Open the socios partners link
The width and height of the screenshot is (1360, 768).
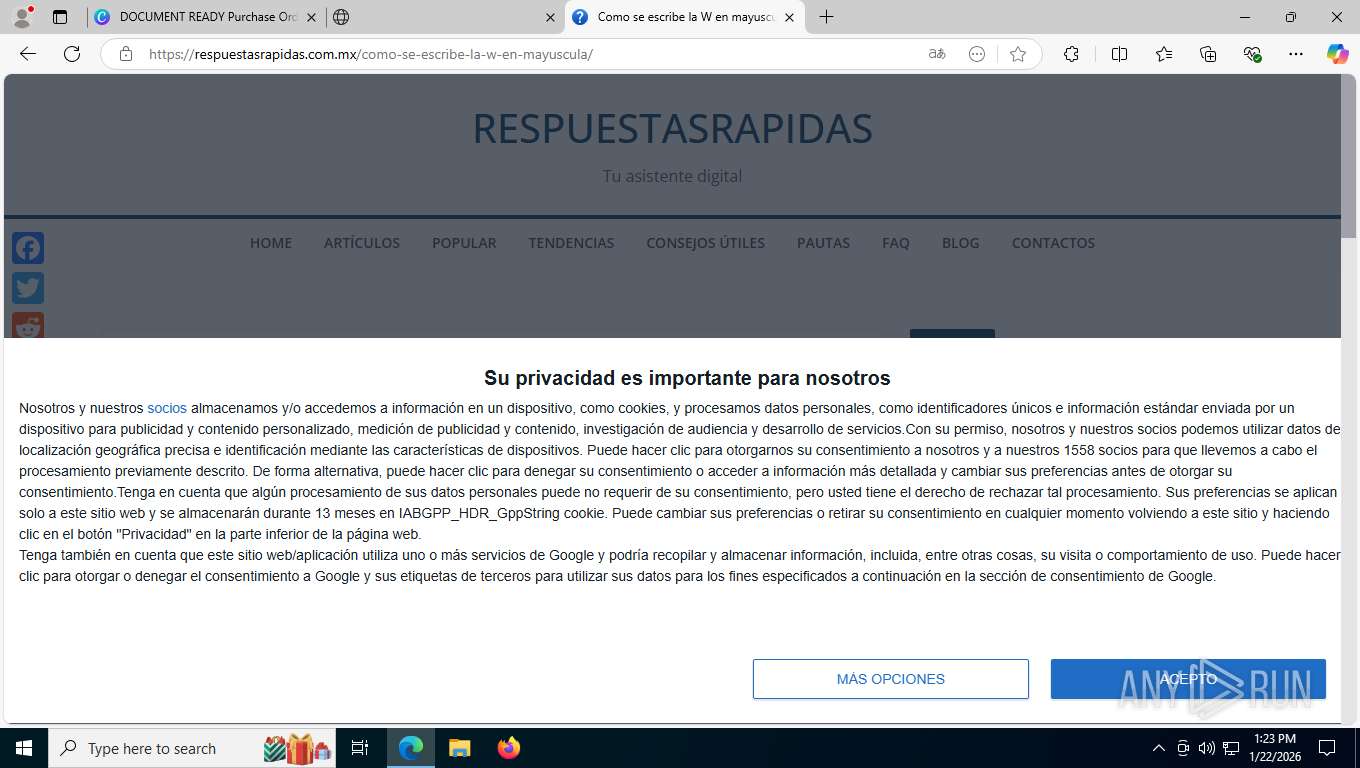coord(167,408)
